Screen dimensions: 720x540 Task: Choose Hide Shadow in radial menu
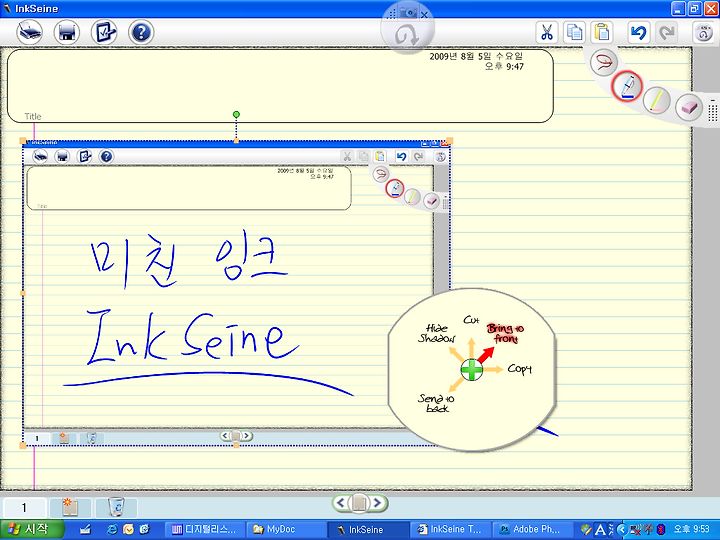click(436, 334)
